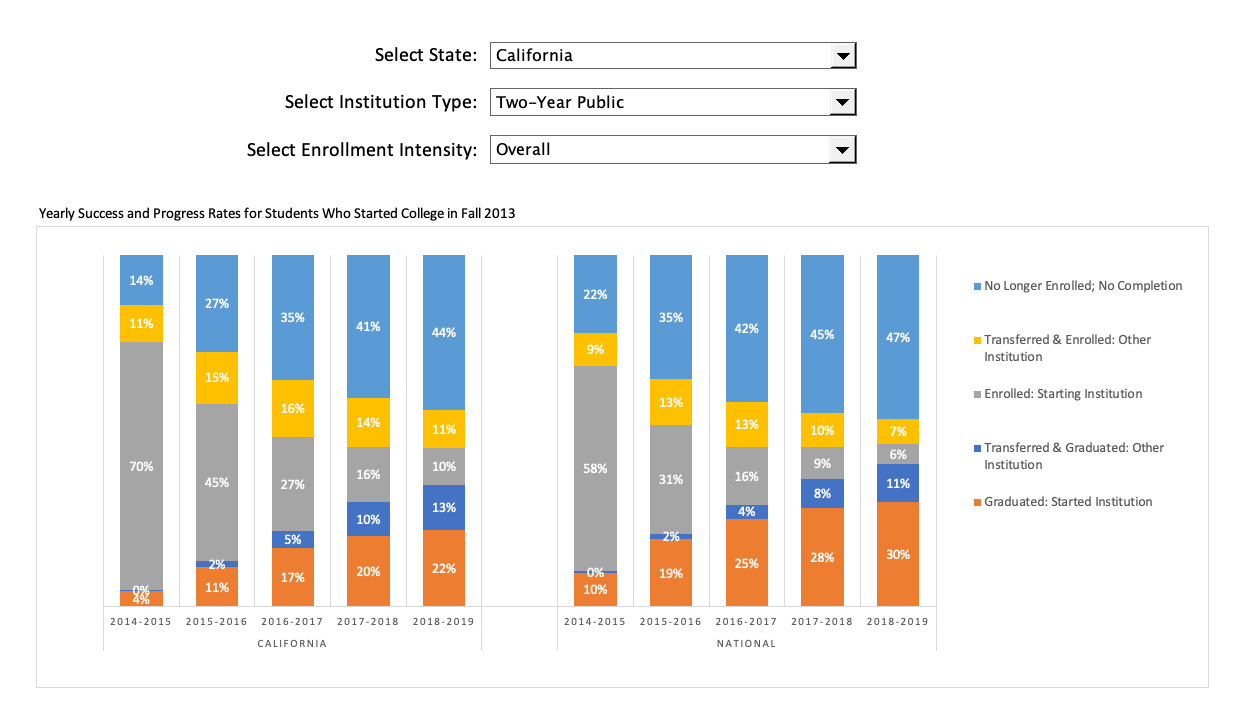Click the Select Institution Type dropdown arrow
Viewport: 1242px width, 707px height.
[x=843, y=102]
